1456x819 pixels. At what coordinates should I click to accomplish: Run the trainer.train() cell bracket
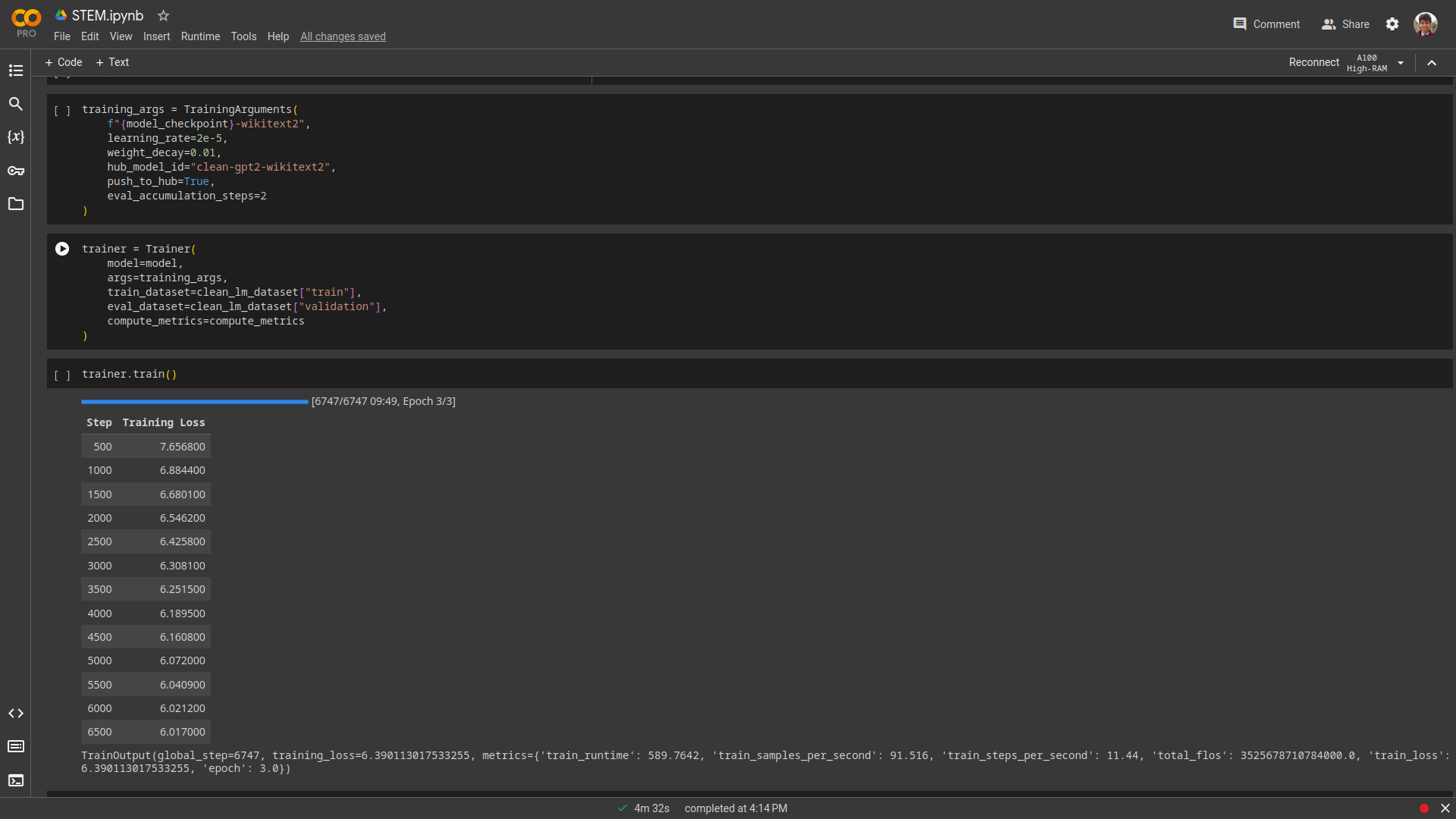click(62, 375)
